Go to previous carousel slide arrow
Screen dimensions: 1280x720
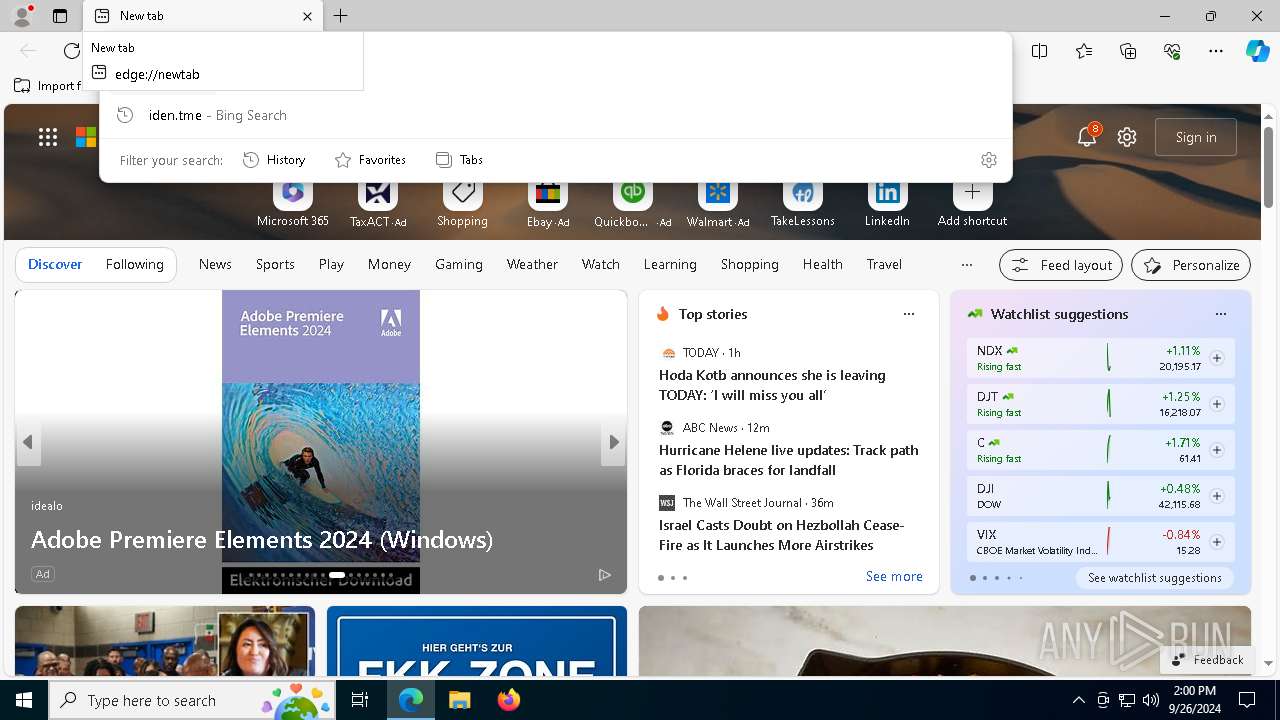pos(28,442)
